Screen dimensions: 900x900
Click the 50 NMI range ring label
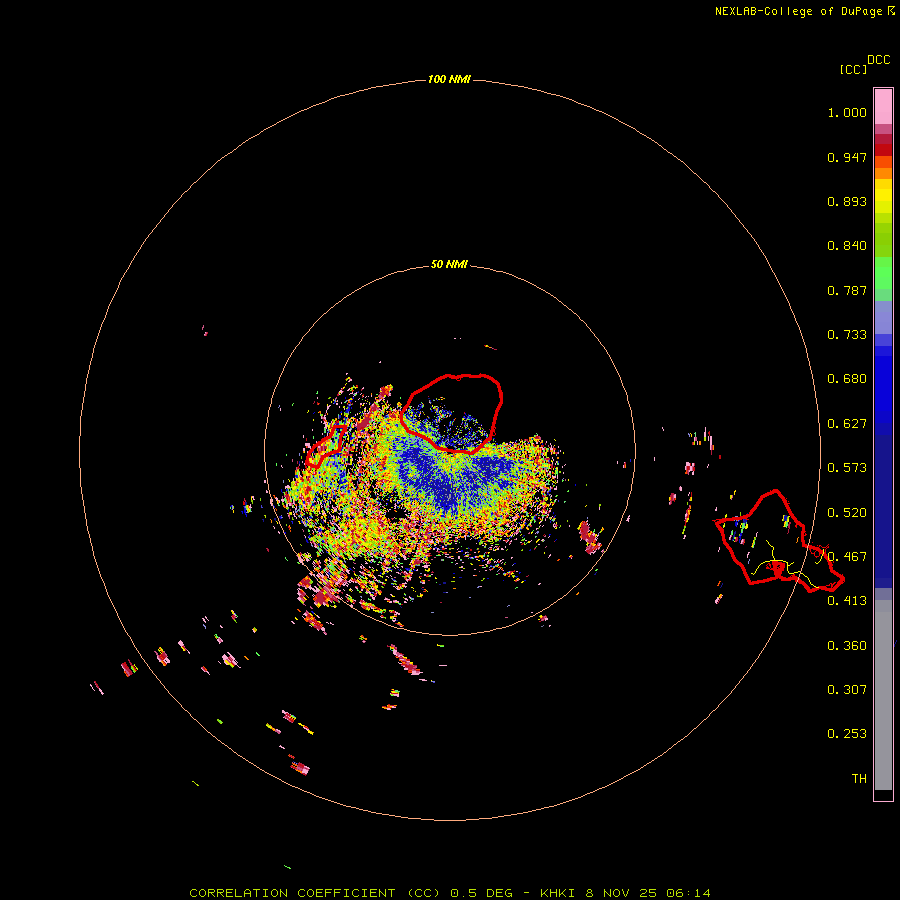click(x=449, y=264)
